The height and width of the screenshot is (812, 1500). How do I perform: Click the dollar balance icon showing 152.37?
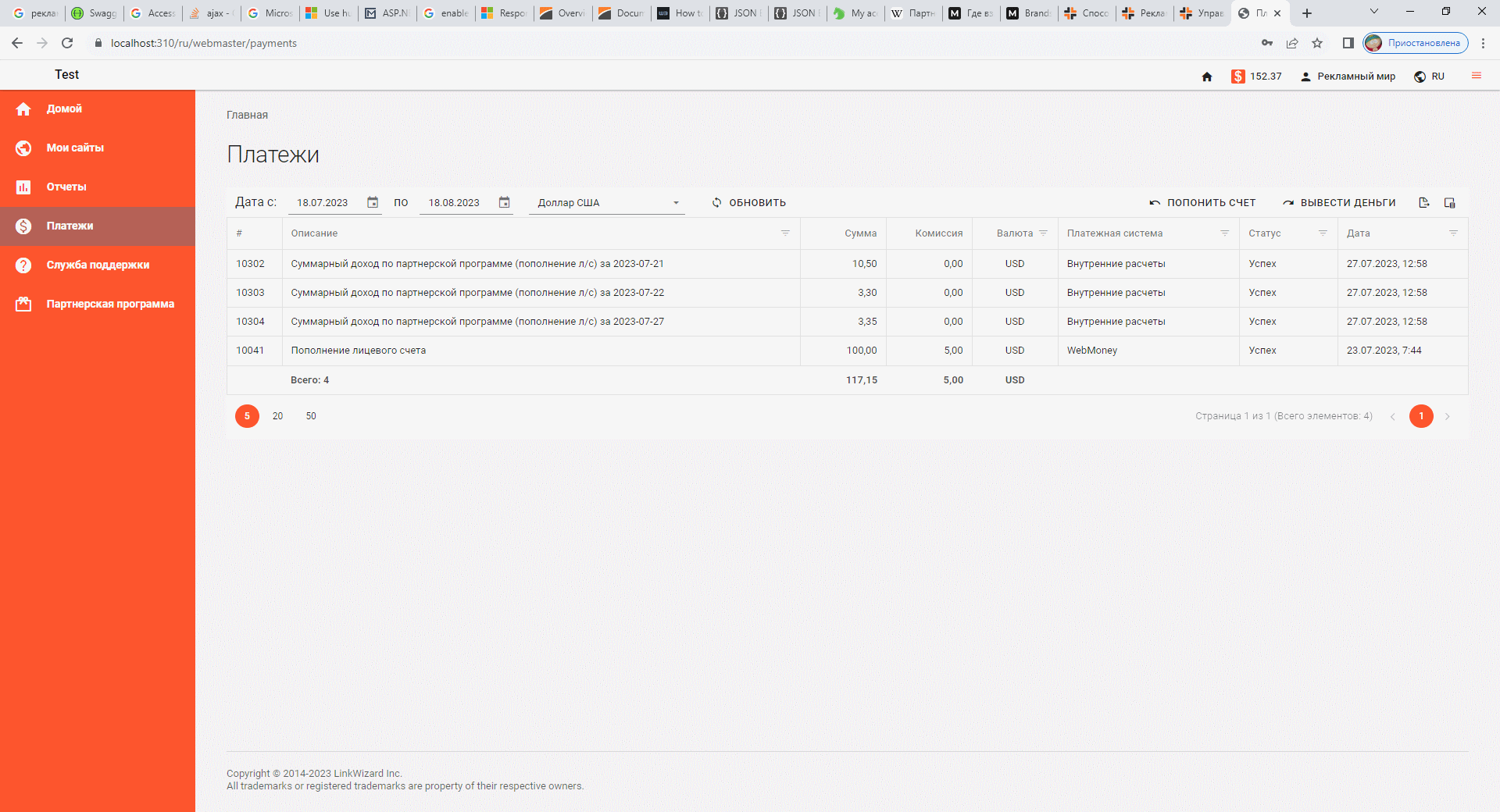pos(1238,77)
